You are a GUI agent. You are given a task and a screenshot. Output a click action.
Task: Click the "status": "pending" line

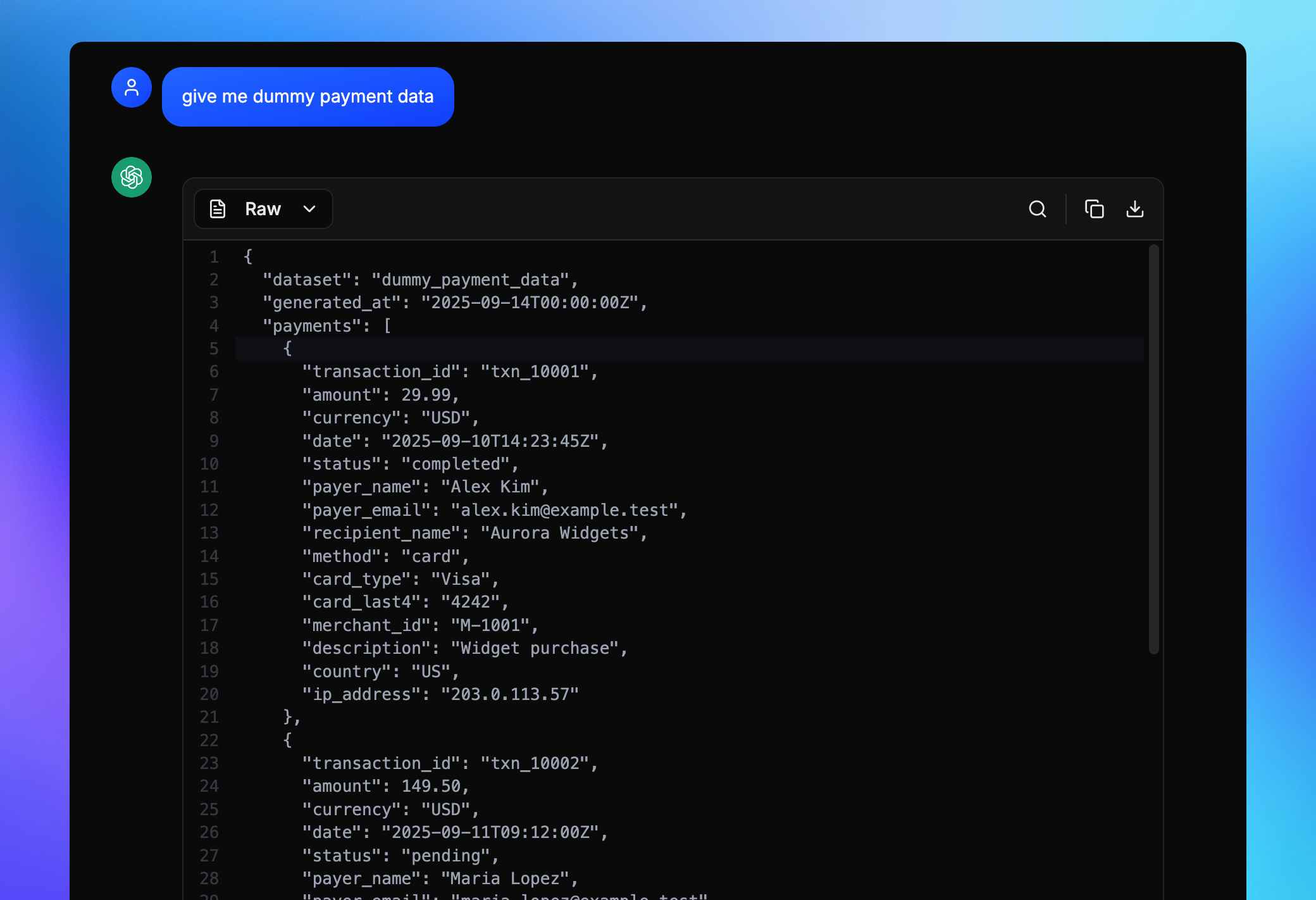(x=400, y=856)
